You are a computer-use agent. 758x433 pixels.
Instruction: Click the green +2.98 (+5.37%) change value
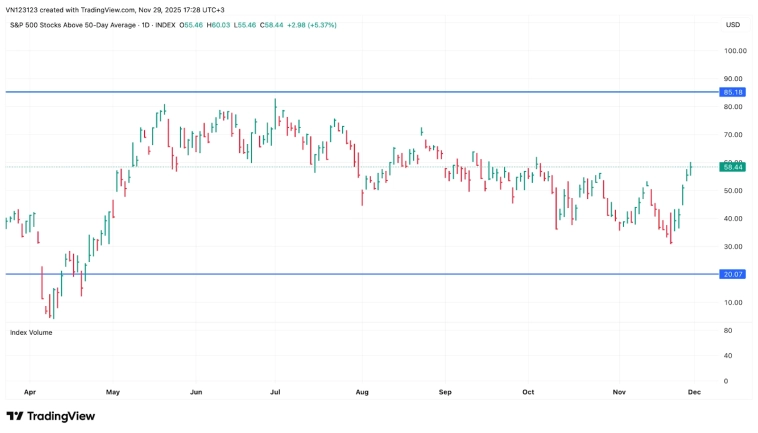(x=311, y=25)
